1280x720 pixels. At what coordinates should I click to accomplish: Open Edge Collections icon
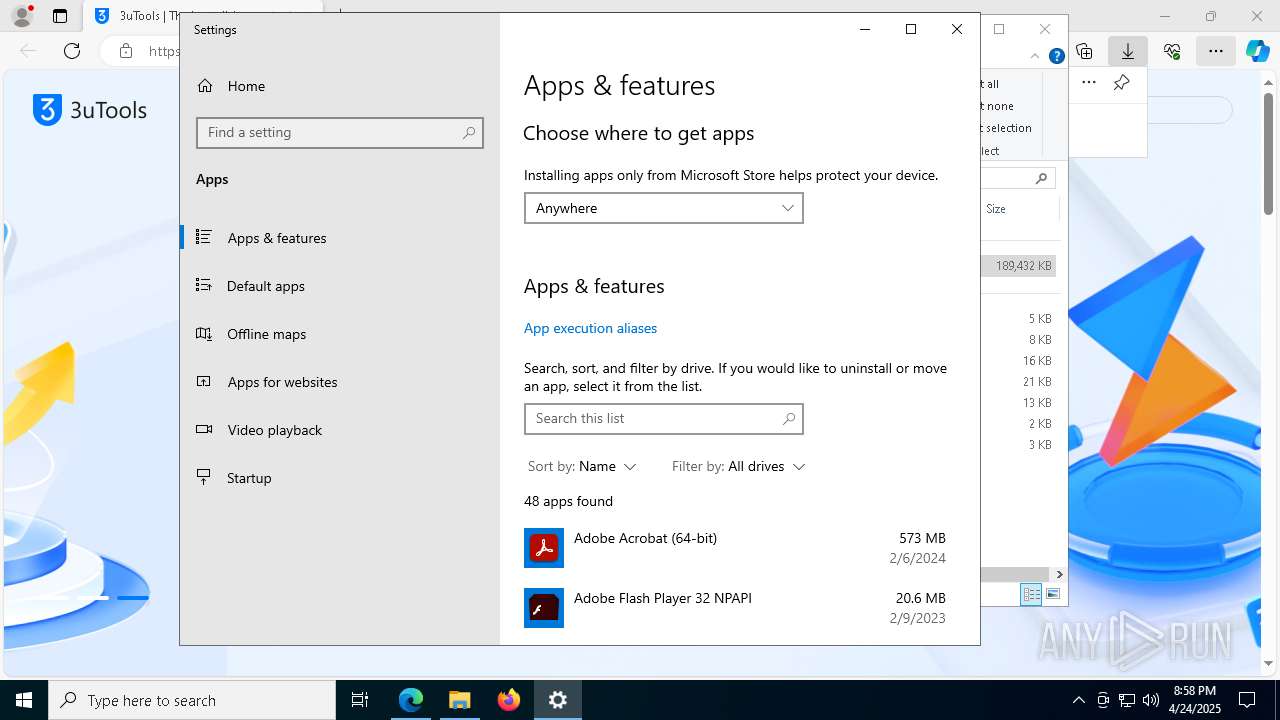click(x=1084, y=51)
